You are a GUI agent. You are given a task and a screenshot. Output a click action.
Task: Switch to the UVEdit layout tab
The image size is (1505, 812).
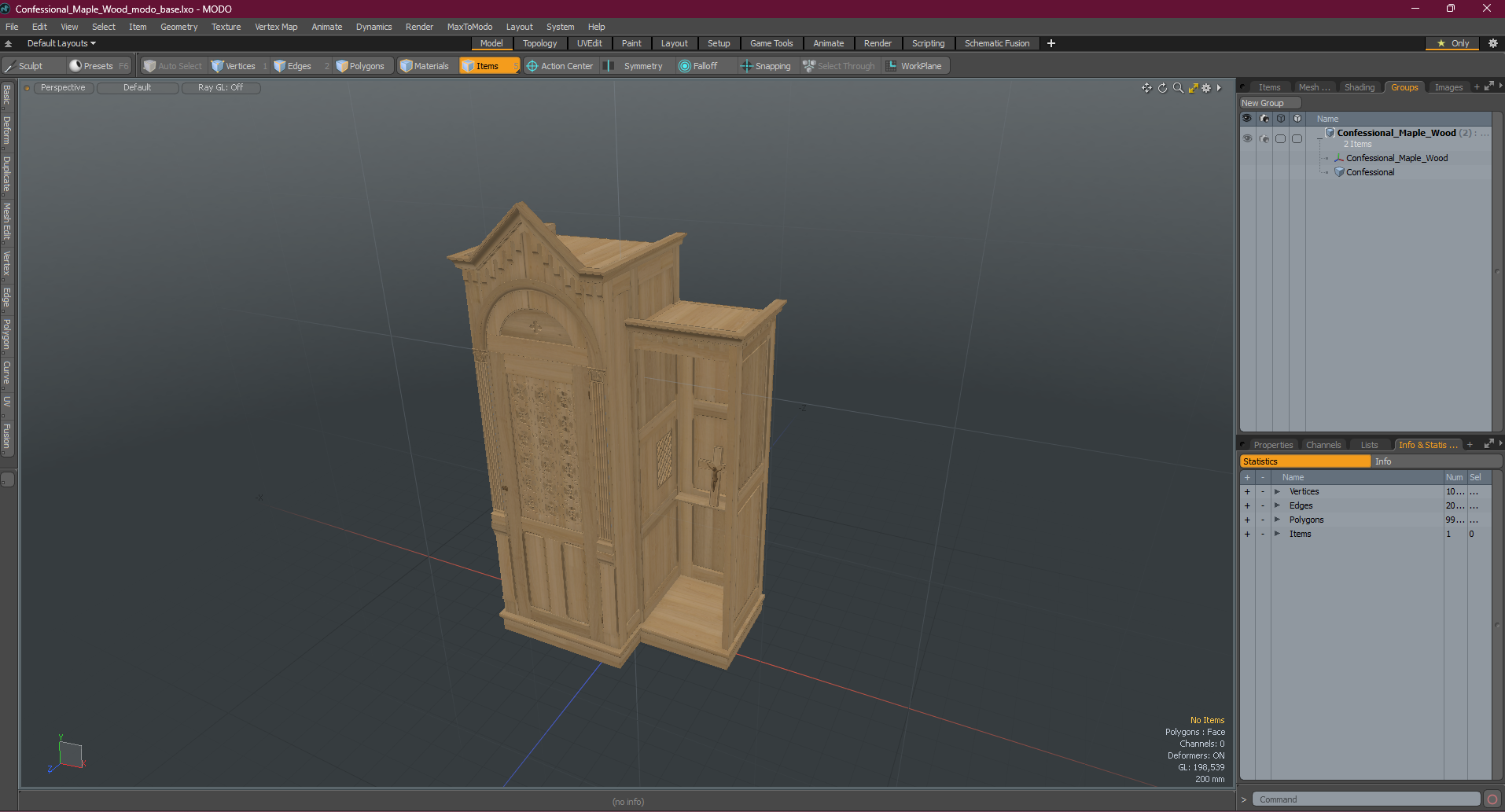[x=589, y=43]
